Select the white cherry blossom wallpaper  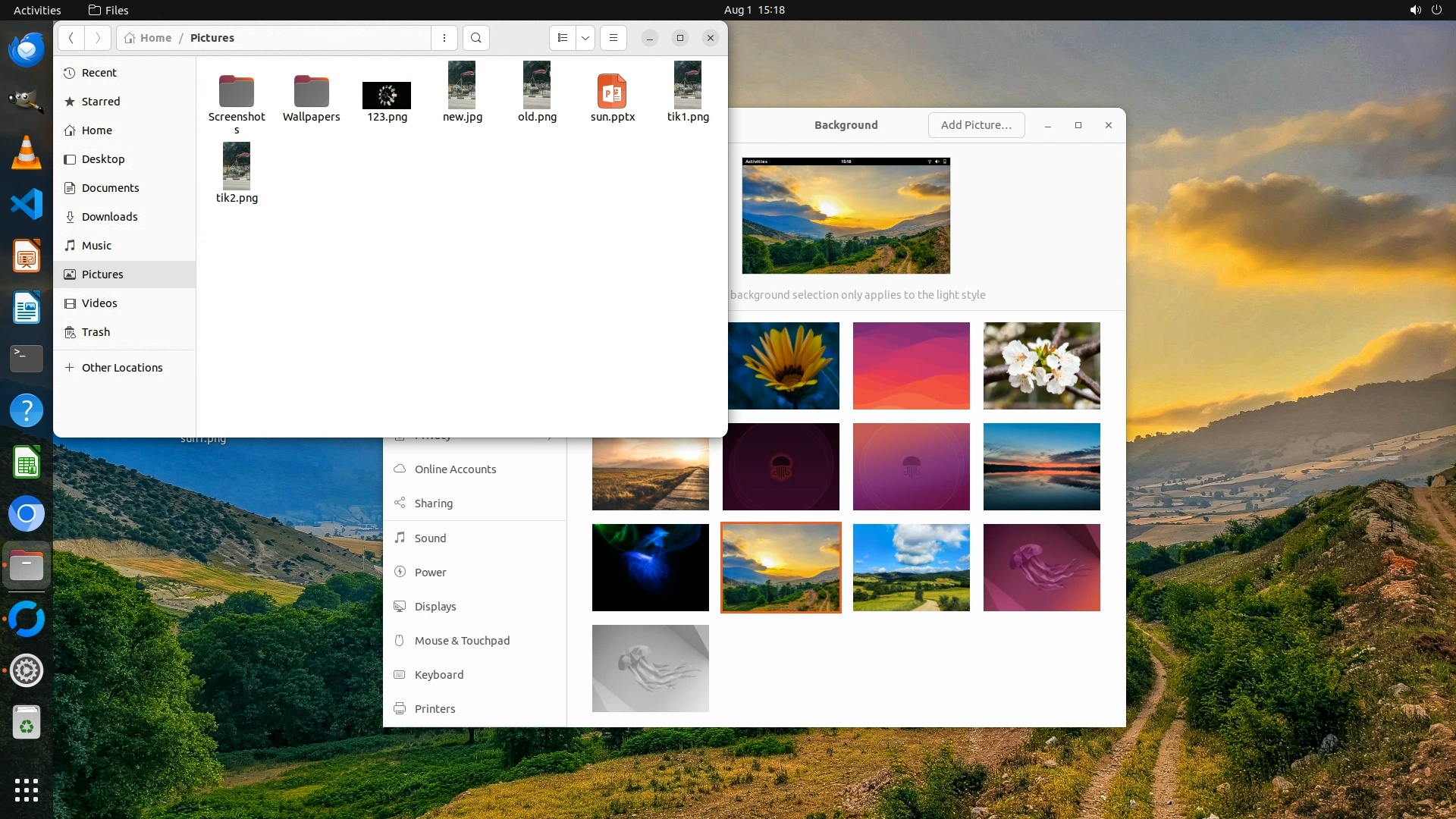coord(1041,366)
